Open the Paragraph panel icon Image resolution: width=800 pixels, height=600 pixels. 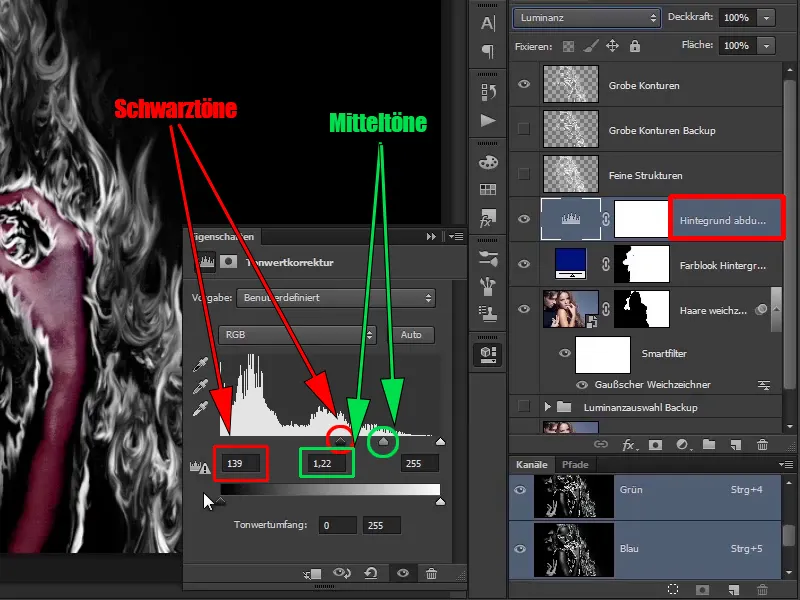click(488, 51)
